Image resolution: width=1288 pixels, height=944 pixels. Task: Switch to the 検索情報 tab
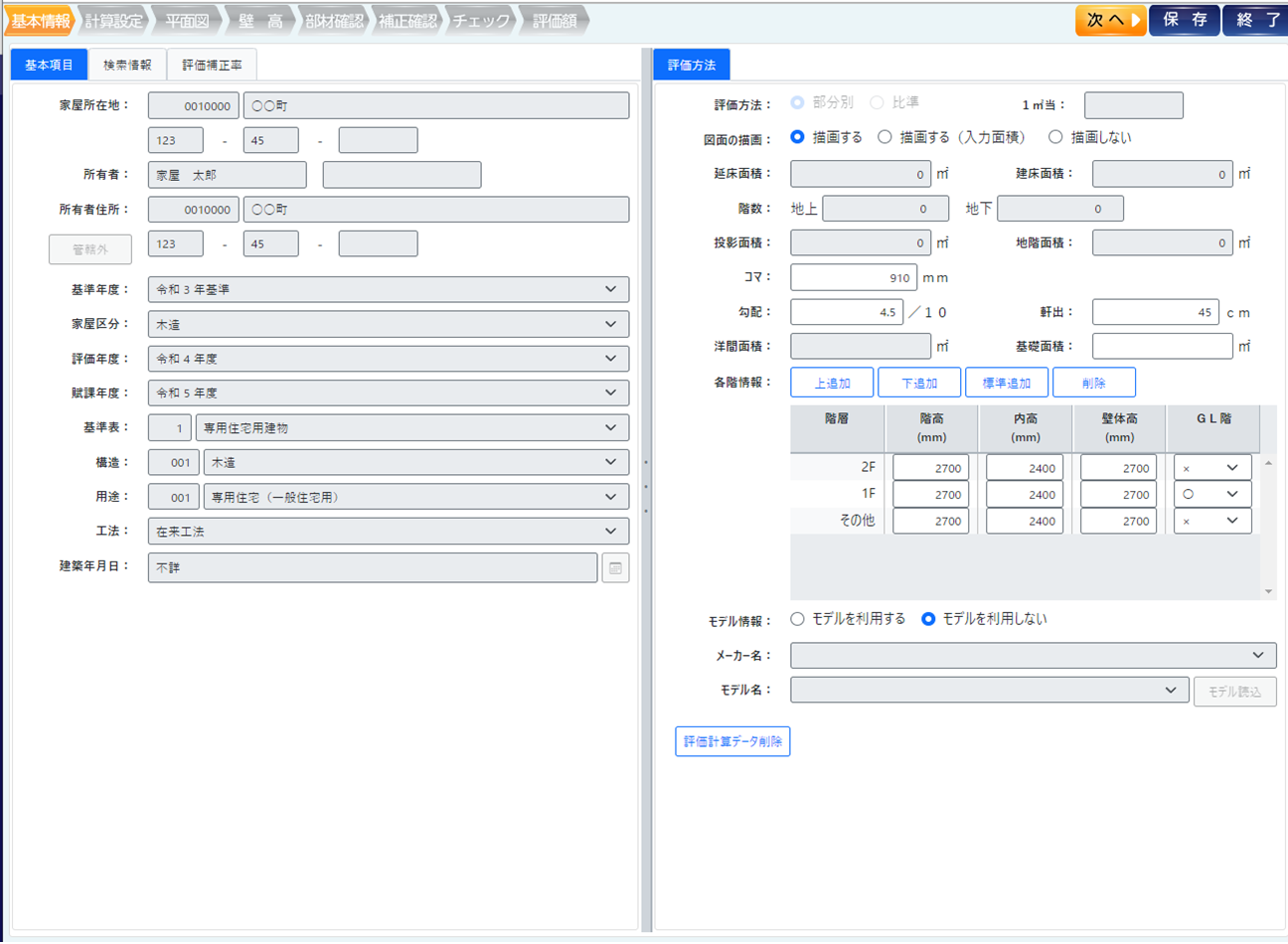[x=127, y=65]
